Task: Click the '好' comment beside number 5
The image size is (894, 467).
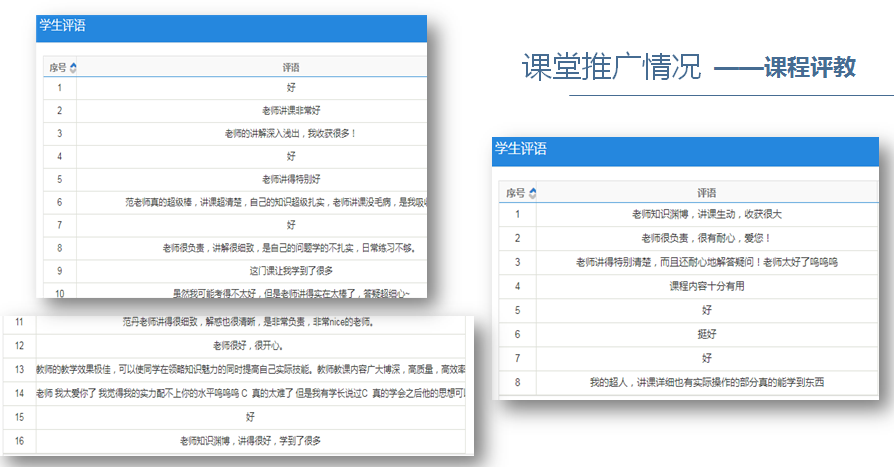Action: click(706, 310)
